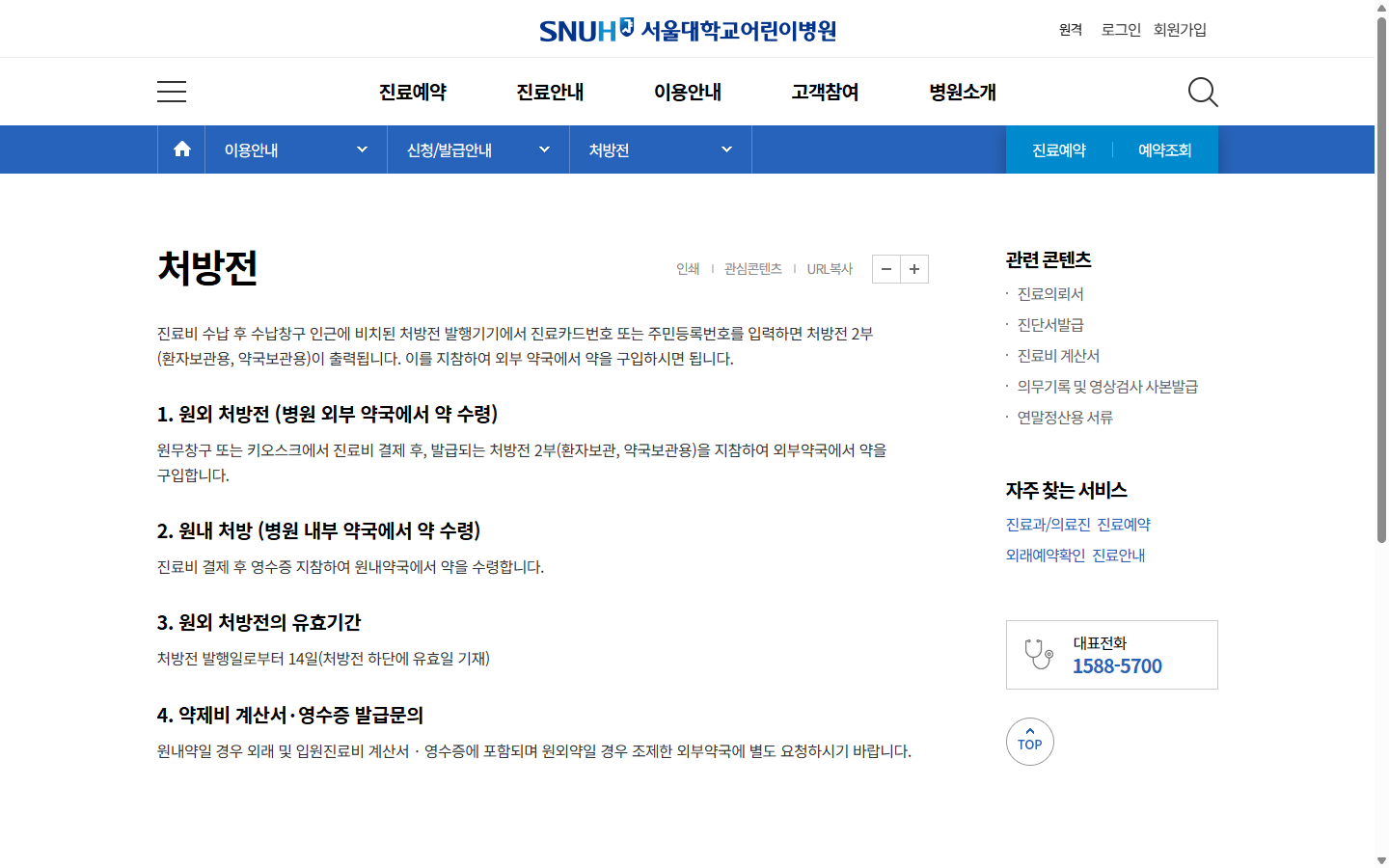
Task: Expand the 신청/발급안내 breadcrumb dropdown
Action: click(x=478, y=149)
